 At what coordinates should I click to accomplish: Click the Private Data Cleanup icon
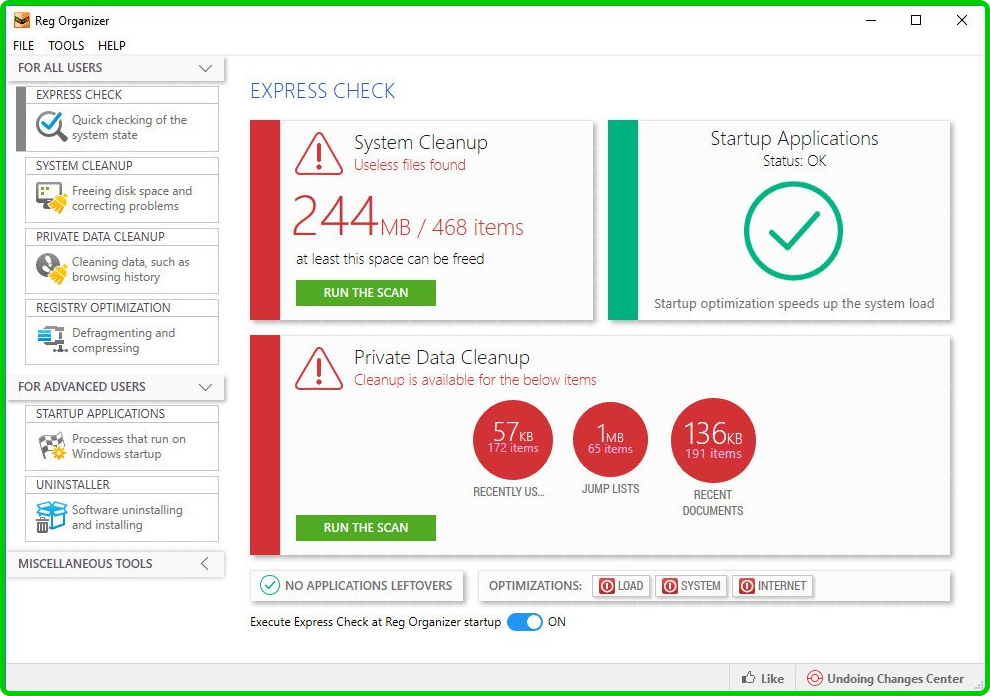(x=51, y=268)
